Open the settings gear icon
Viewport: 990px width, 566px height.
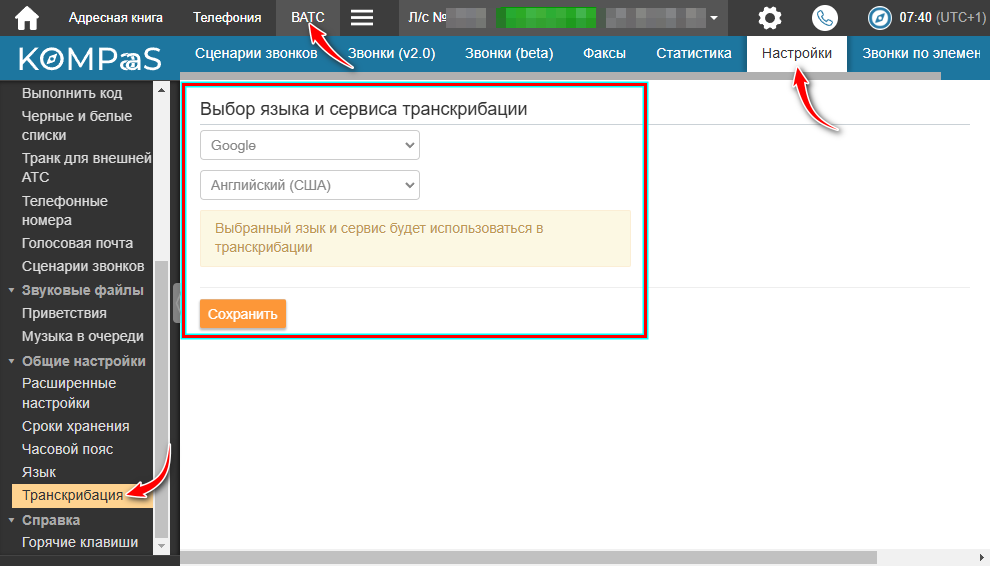click(770, 18)
